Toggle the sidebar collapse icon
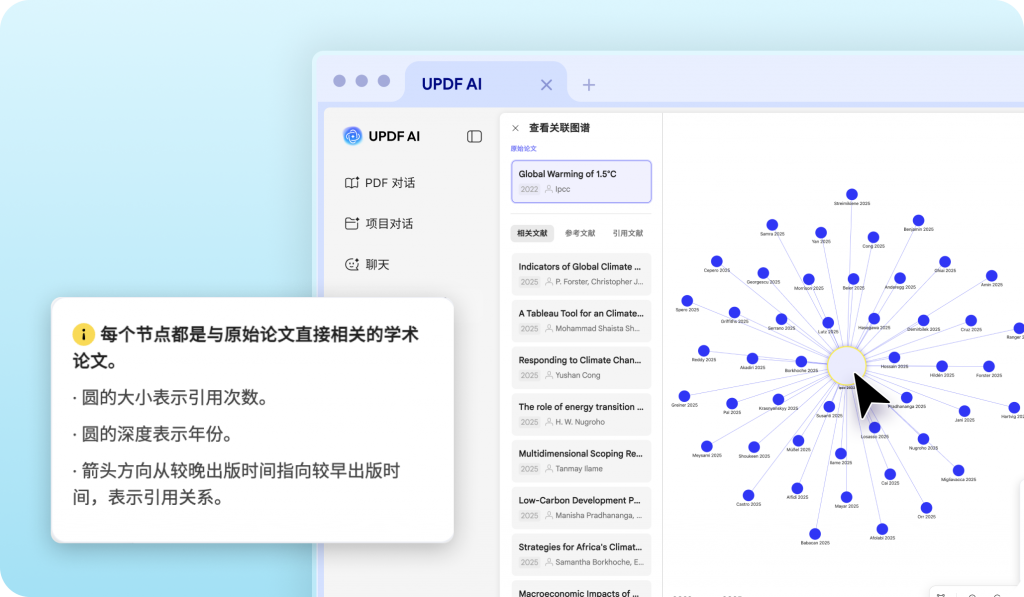Screen dimensions: 1024x597 click(473, 135)
